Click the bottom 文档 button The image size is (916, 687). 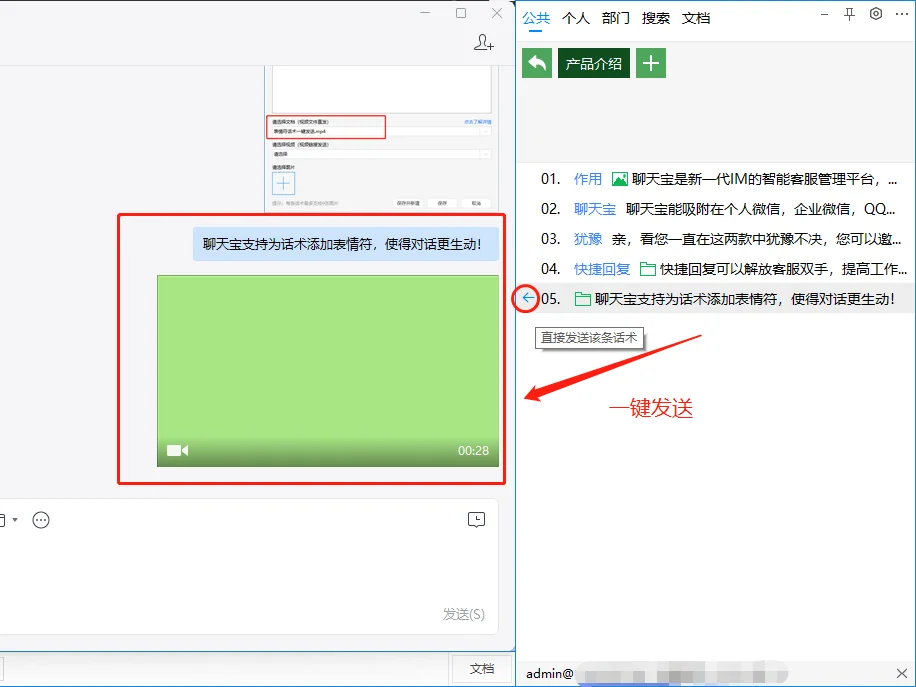(482, 668)
